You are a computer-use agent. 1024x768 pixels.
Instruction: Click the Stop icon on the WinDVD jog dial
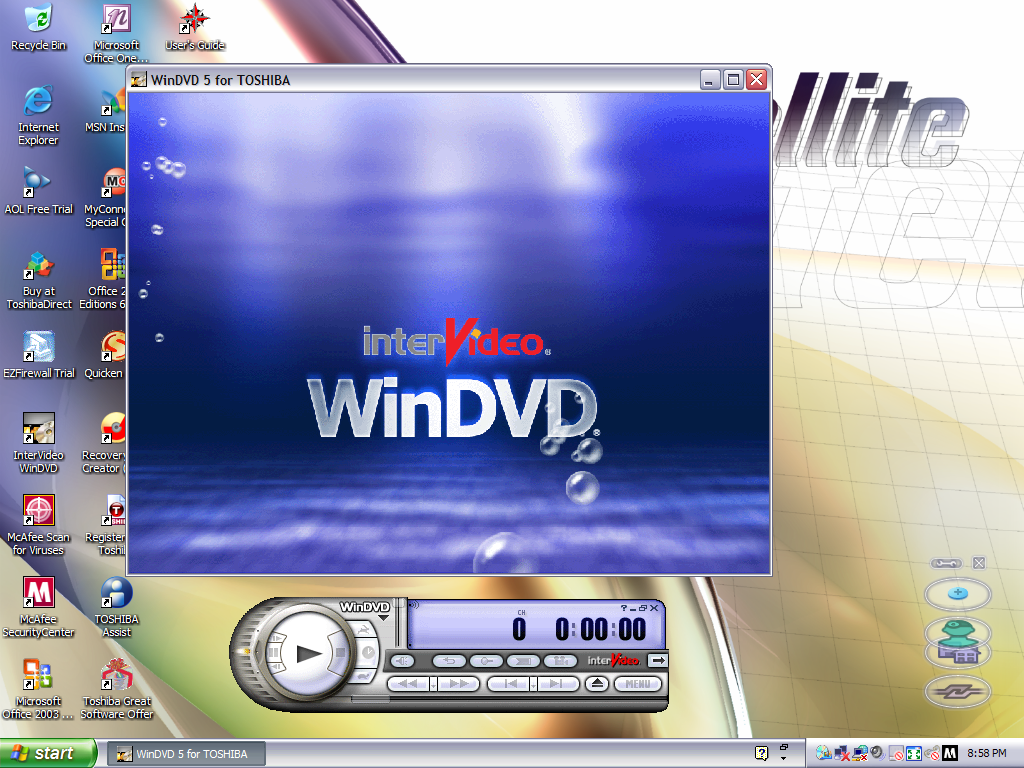(x=340, y=651)
